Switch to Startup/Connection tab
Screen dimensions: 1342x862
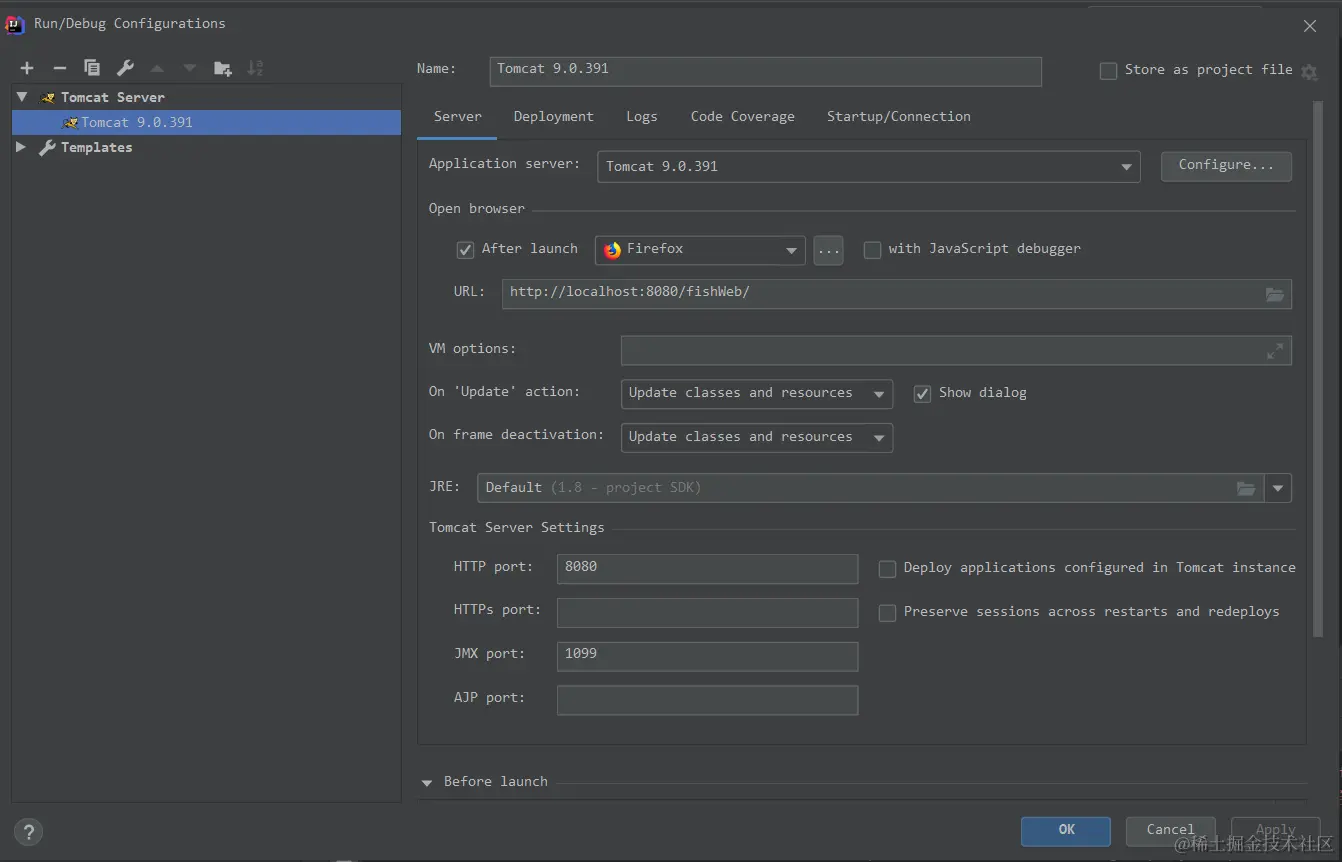(x=898, y=117)
